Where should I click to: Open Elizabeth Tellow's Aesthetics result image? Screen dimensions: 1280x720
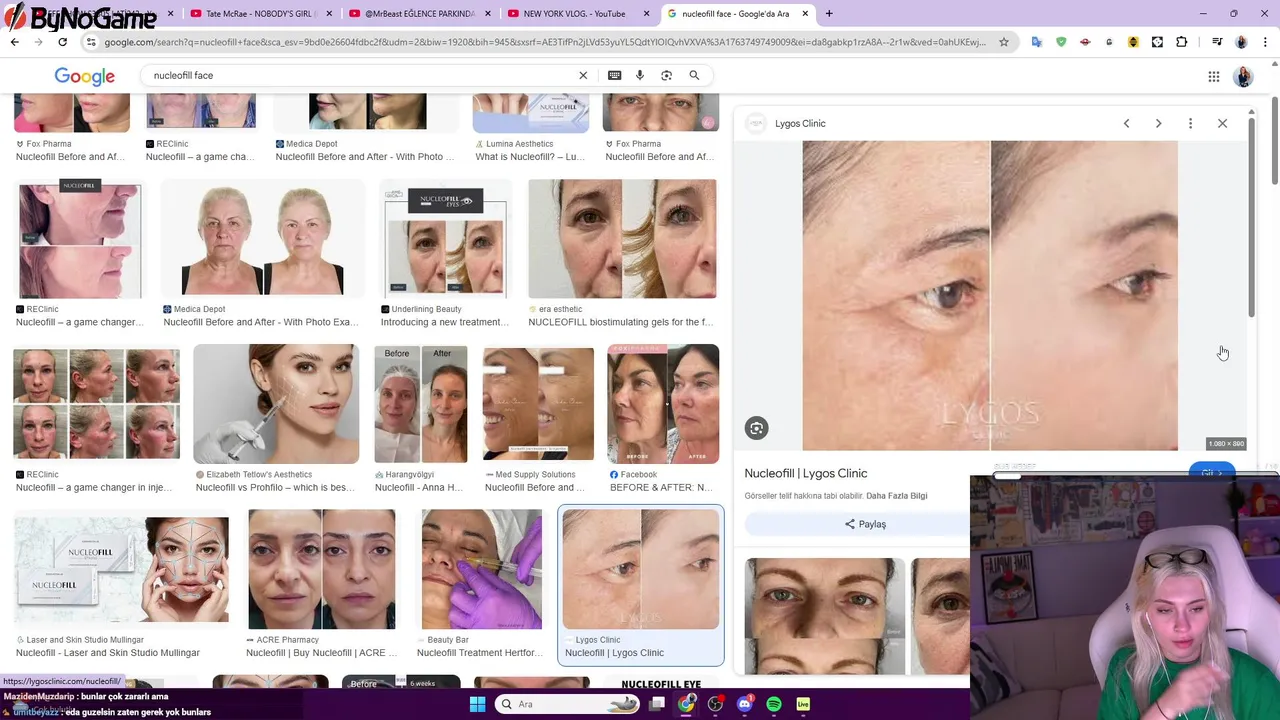click(x=276, y=404)
